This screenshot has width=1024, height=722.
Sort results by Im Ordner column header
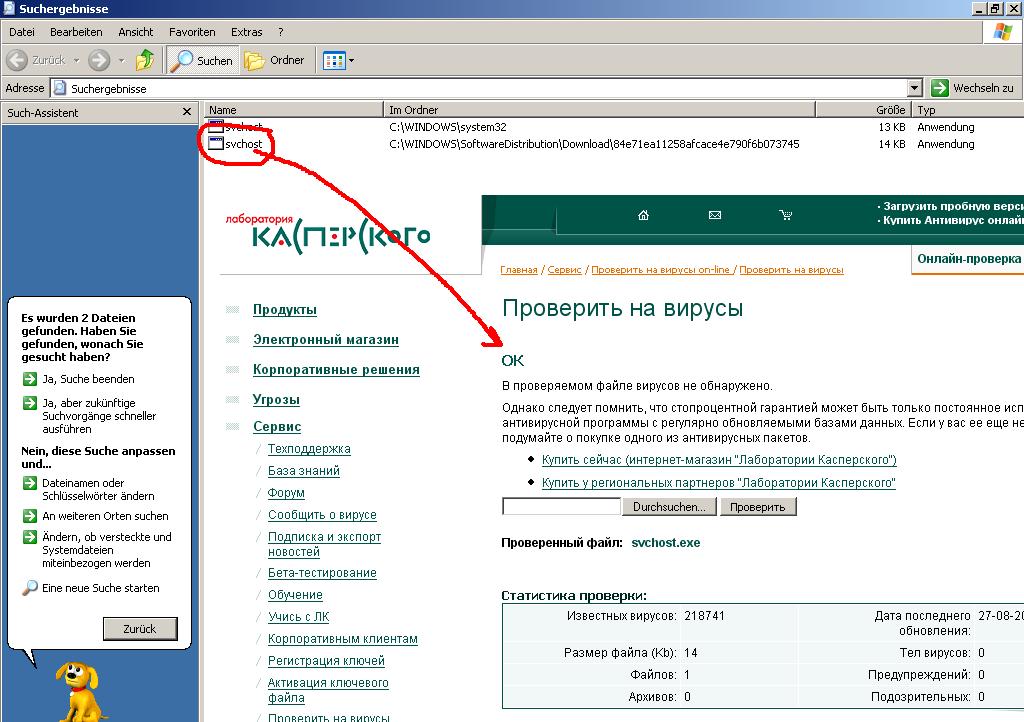click(600, 110)
